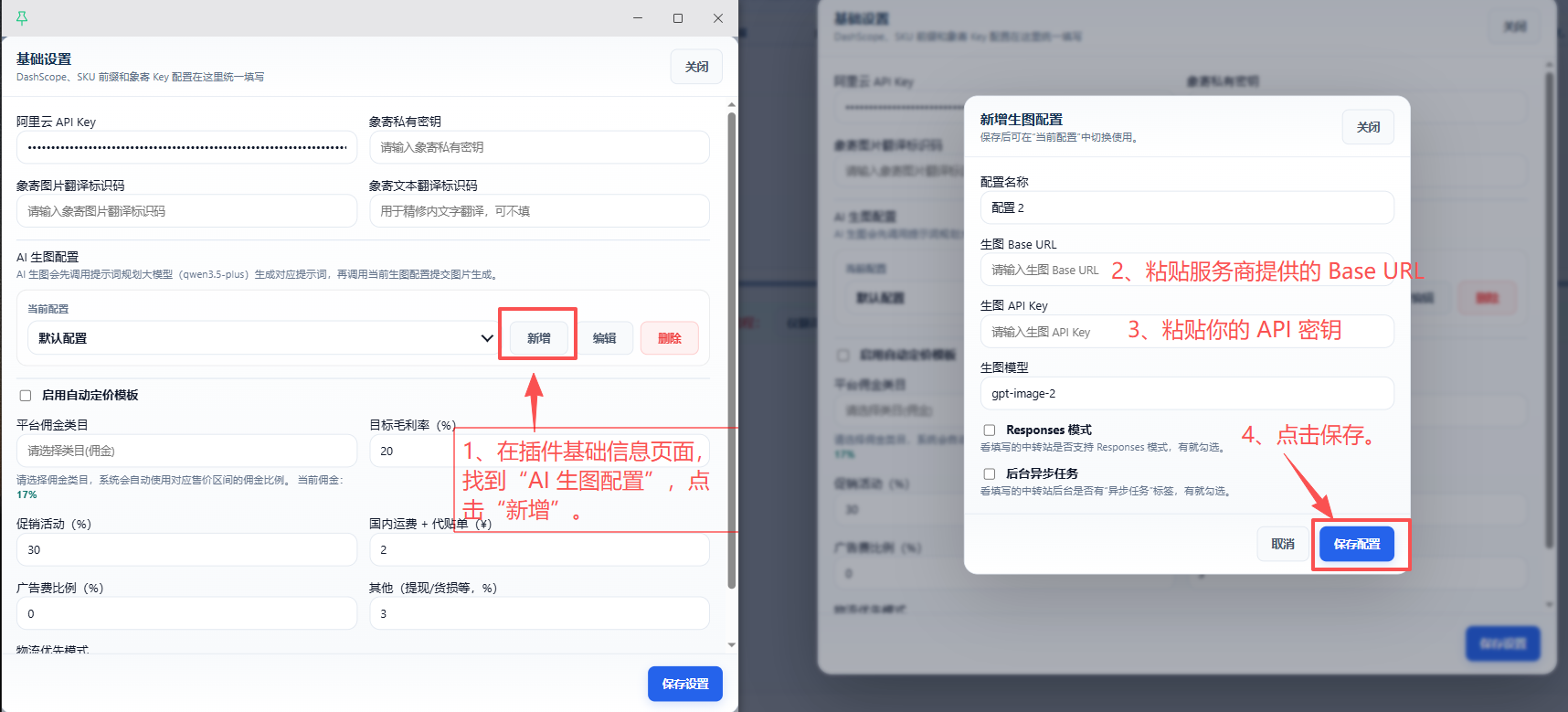Click the background window vertical scrollbar

[1548, 311]
